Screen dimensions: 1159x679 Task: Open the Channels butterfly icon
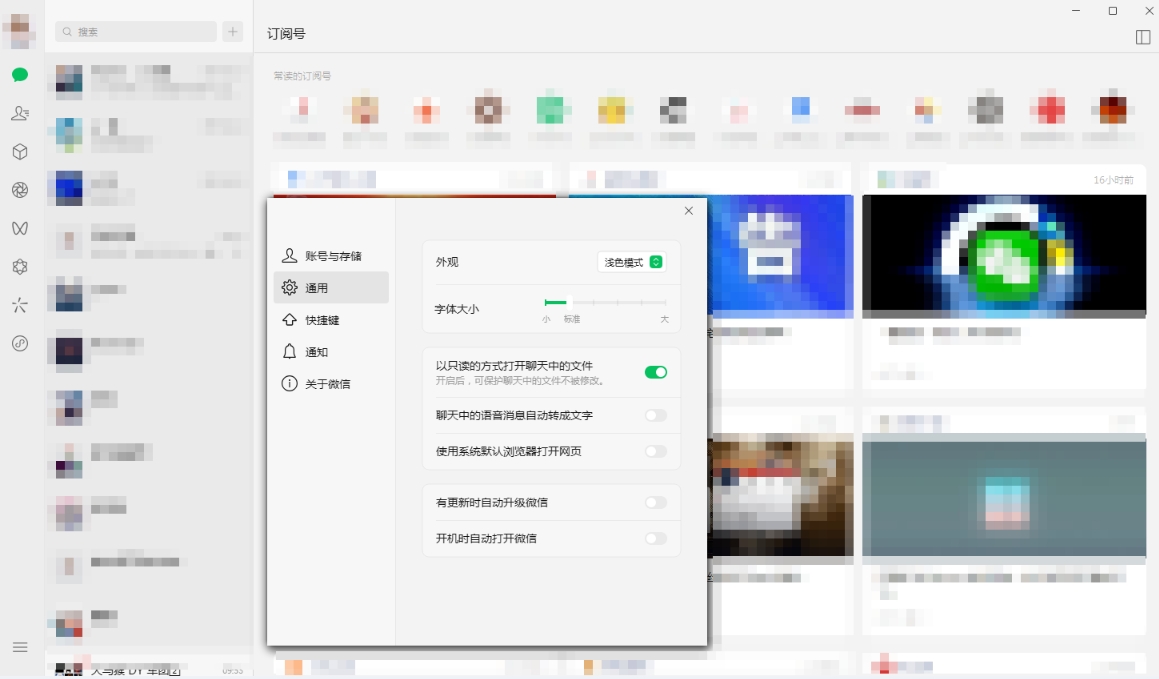click(20, 228)
